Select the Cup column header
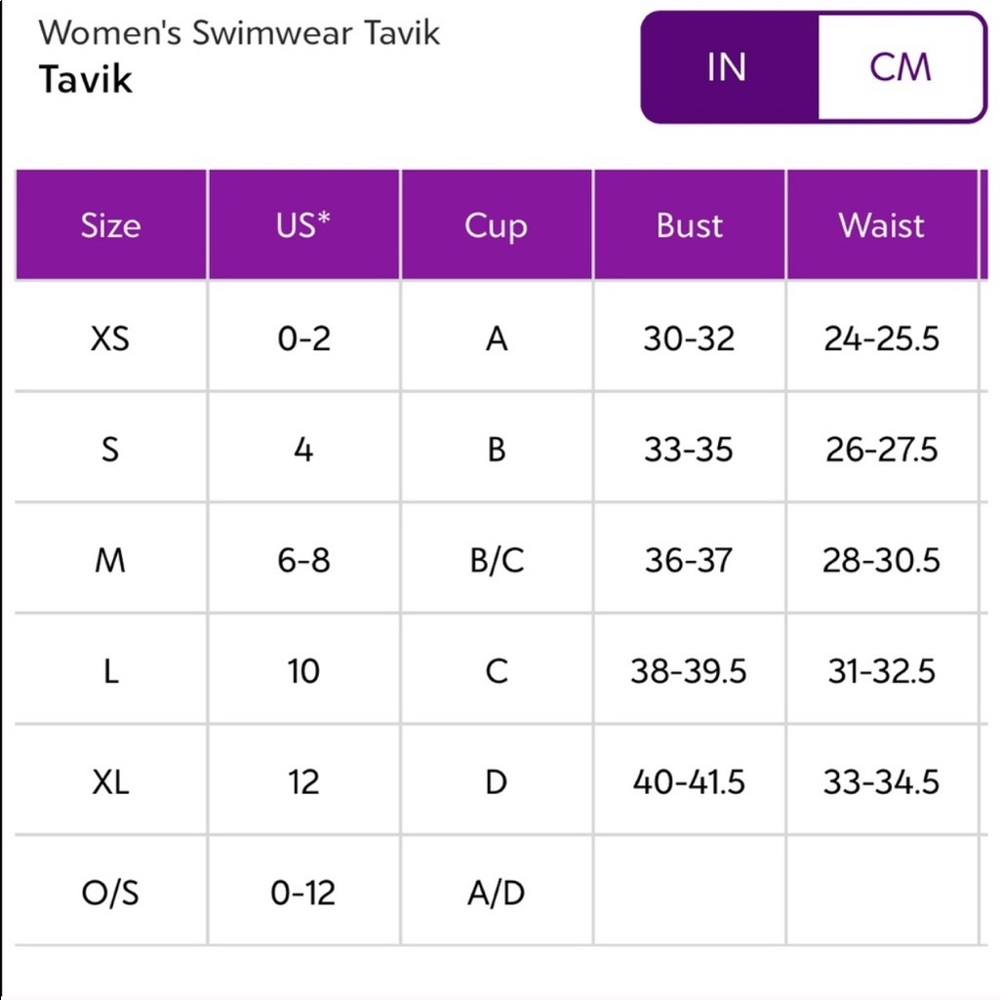This screenshot has width=1000, height=1000. pos(496,224)
